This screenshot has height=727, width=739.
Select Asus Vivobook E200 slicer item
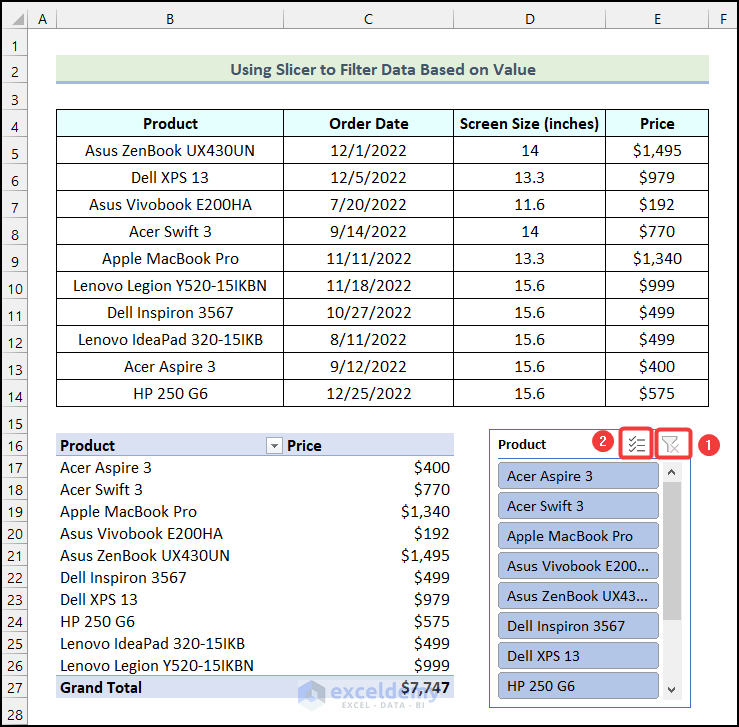[x=577, y=566]
